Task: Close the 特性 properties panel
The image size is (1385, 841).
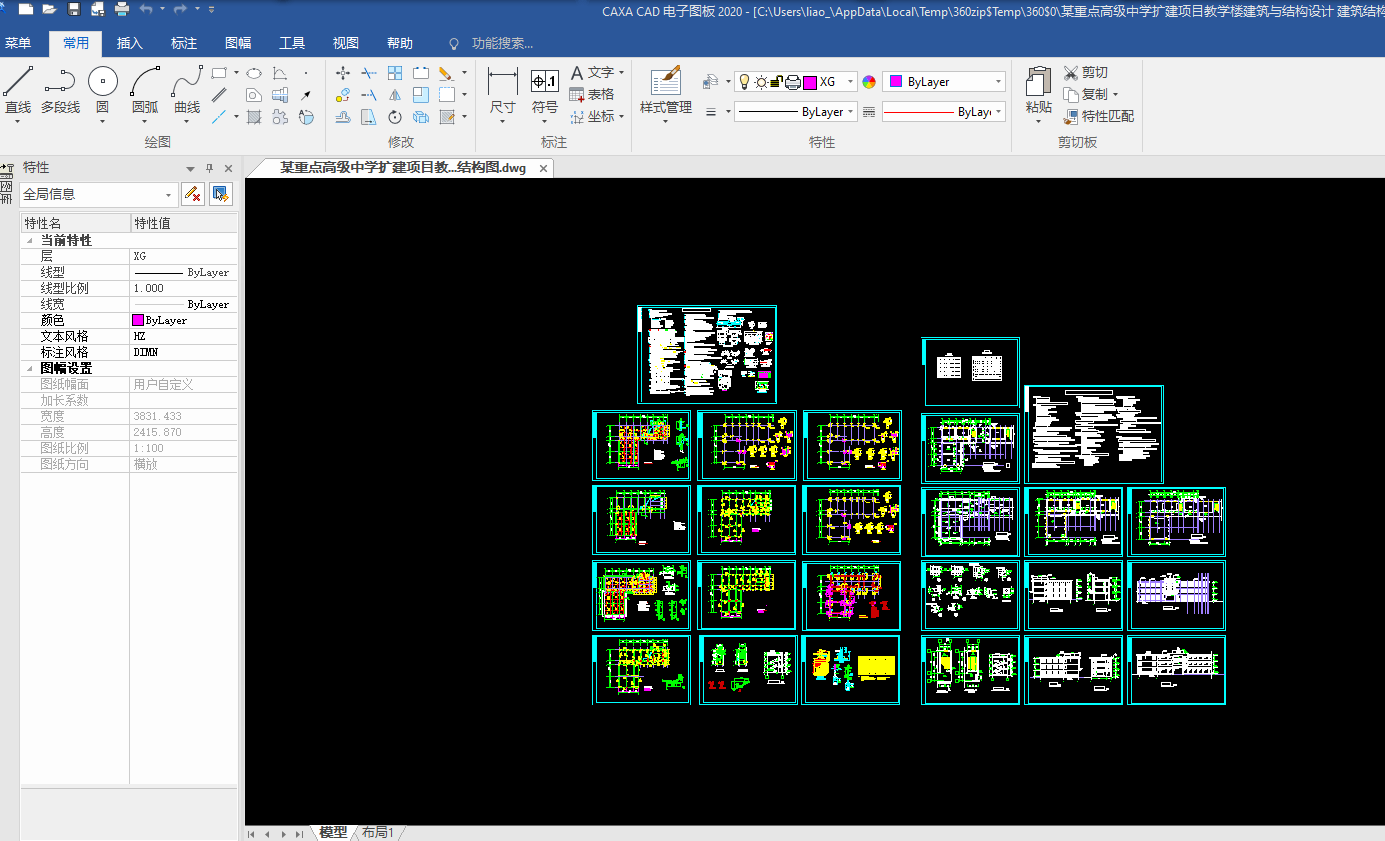Action: coord(228,168)
